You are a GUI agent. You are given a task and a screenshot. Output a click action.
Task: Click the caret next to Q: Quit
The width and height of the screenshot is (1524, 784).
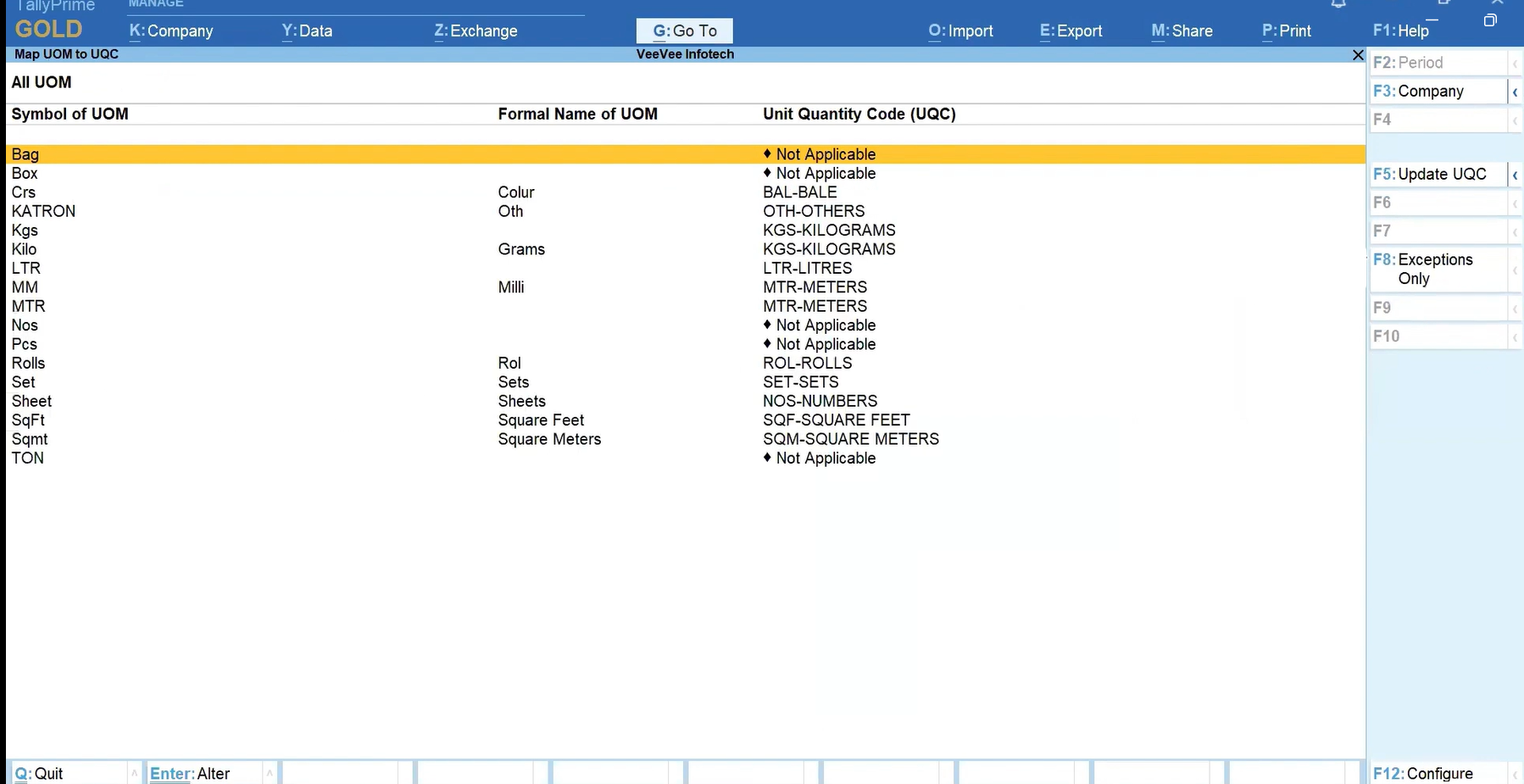134,773
